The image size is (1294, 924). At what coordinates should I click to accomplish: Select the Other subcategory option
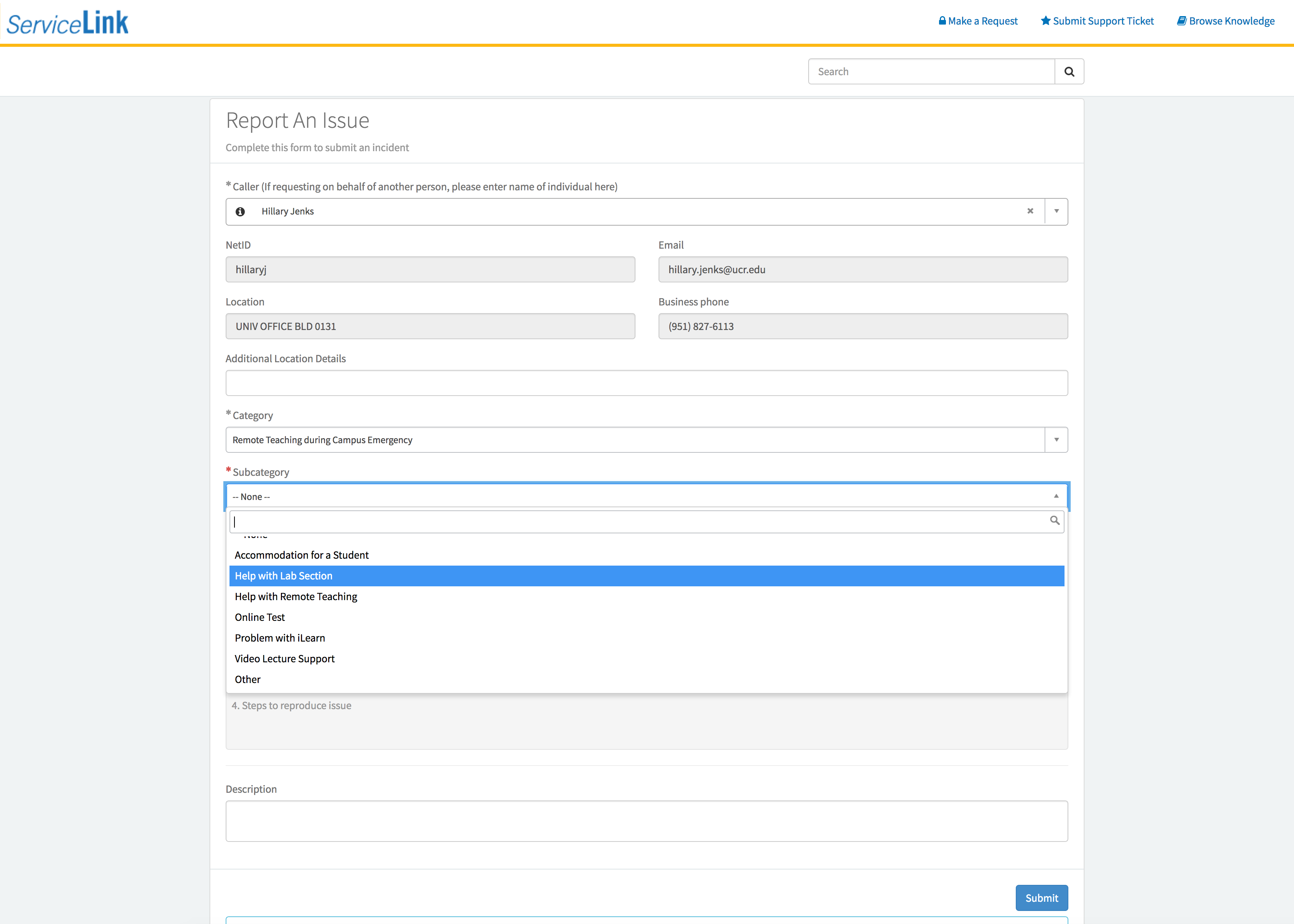click(x=248, y=679)
